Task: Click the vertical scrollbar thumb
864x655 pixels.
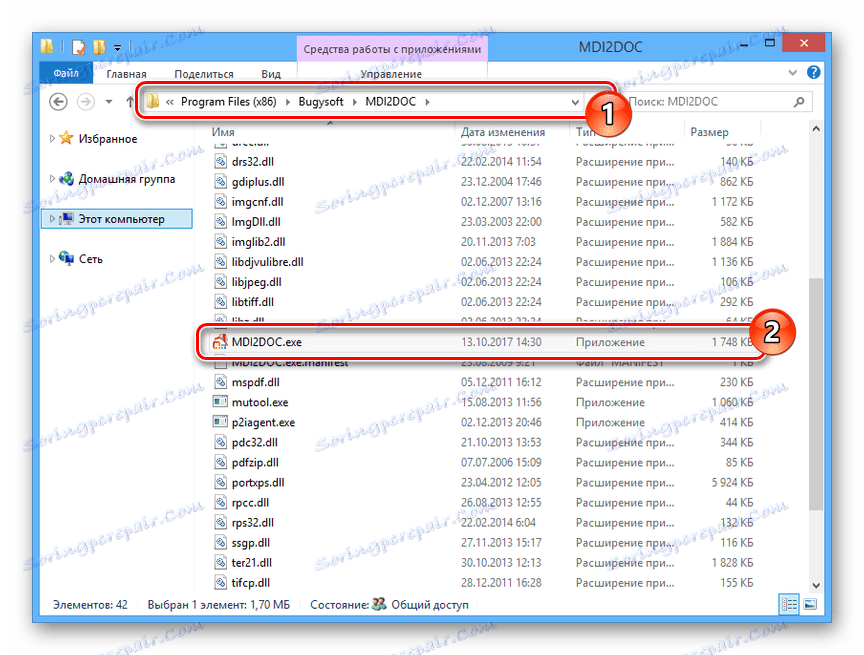Action: [816, 394]
